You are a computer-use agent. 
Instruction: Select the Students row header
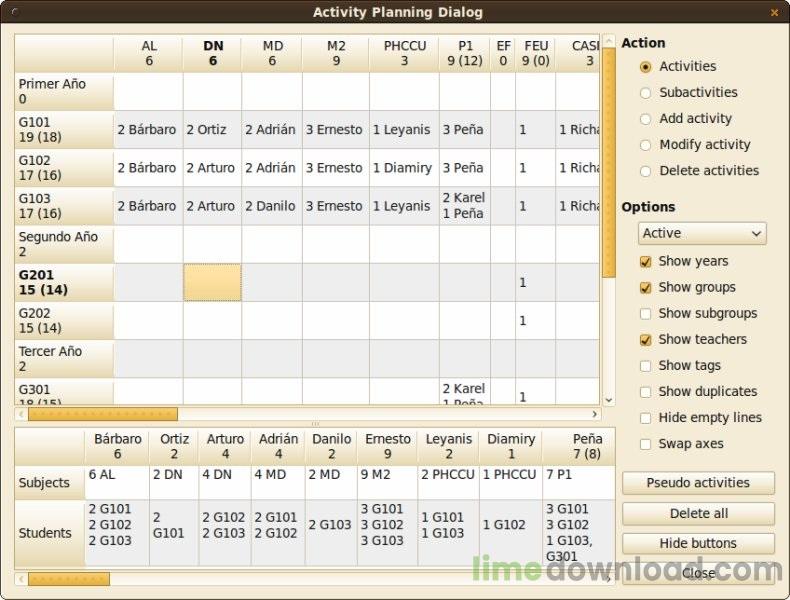click(49, 533)
